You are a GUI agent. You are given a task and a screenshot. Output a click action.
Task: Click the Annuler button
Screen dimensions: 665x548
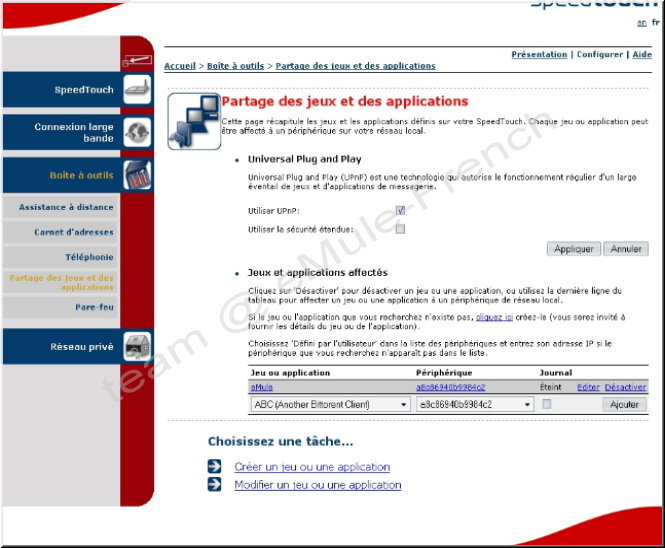(626, 249)
